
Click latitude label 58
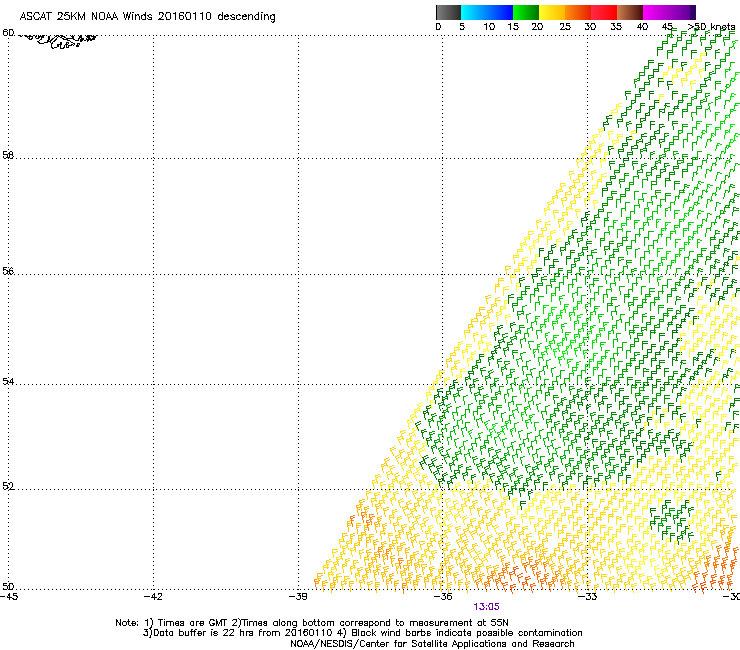point(8,155)
